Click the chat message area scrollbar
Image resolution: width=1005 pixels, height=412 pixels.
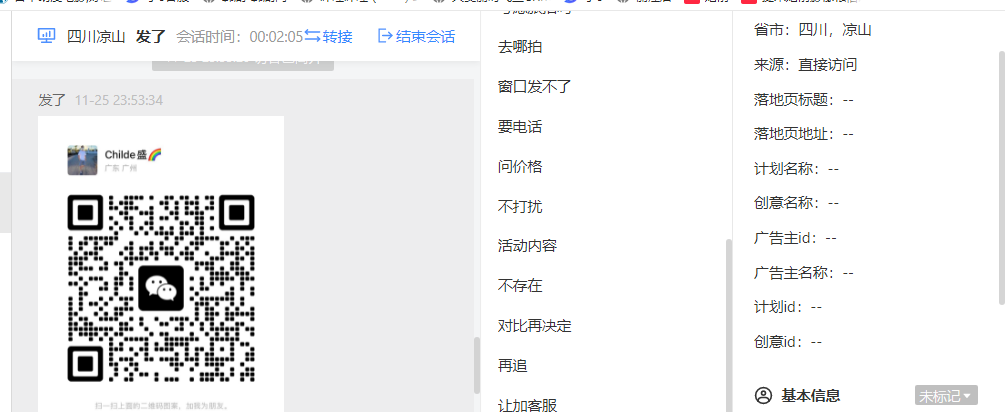(476, 365)
